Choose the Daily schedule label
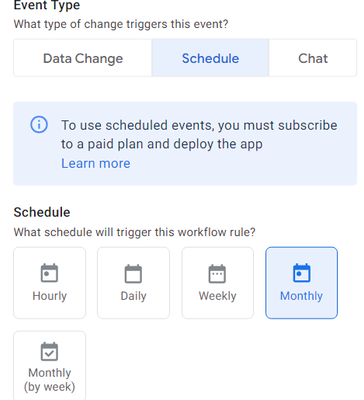The height and width of the screenshot is (400, 364). click(133, 296)
